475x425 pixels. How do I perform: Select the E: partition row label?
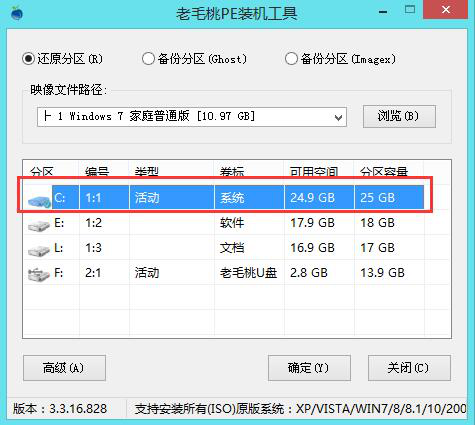coord(59,223)
